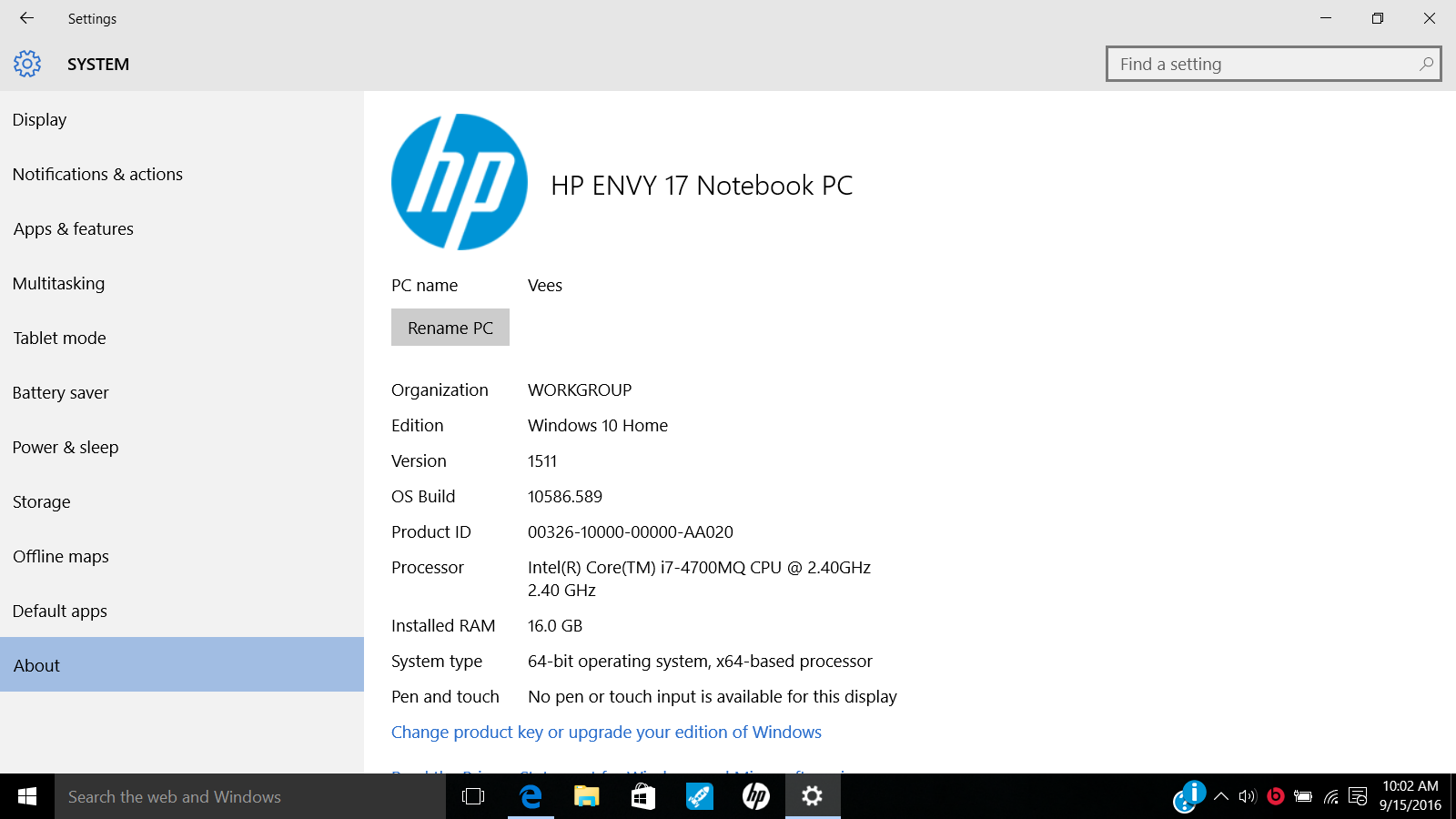Click the OS Build value 10586.589
The height and width of the screenshot is (819, 1456).
pos(565,496)
